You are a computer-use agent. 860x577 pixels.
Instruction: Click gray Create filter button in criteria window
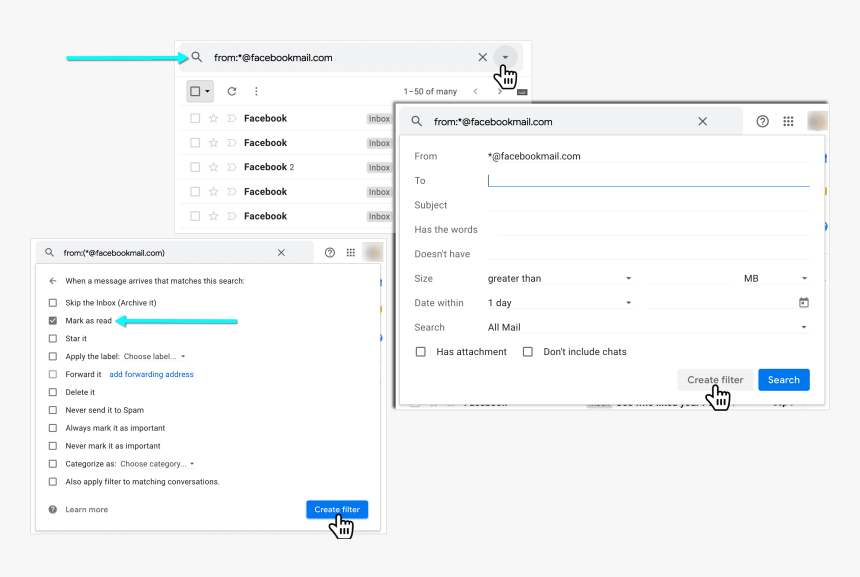[715, 380]
